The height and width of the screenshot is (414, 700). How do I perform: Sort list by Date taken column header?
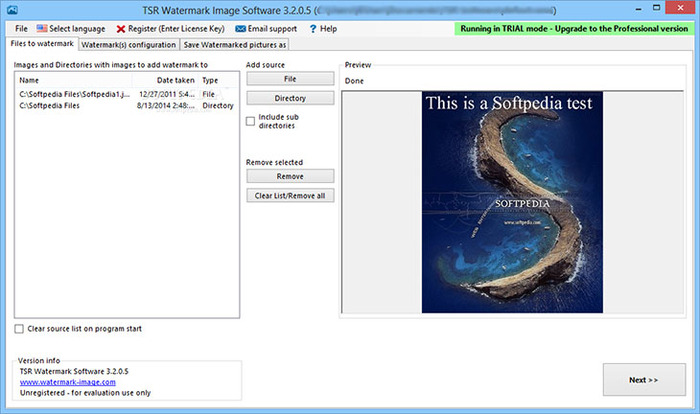coord(175,80)
